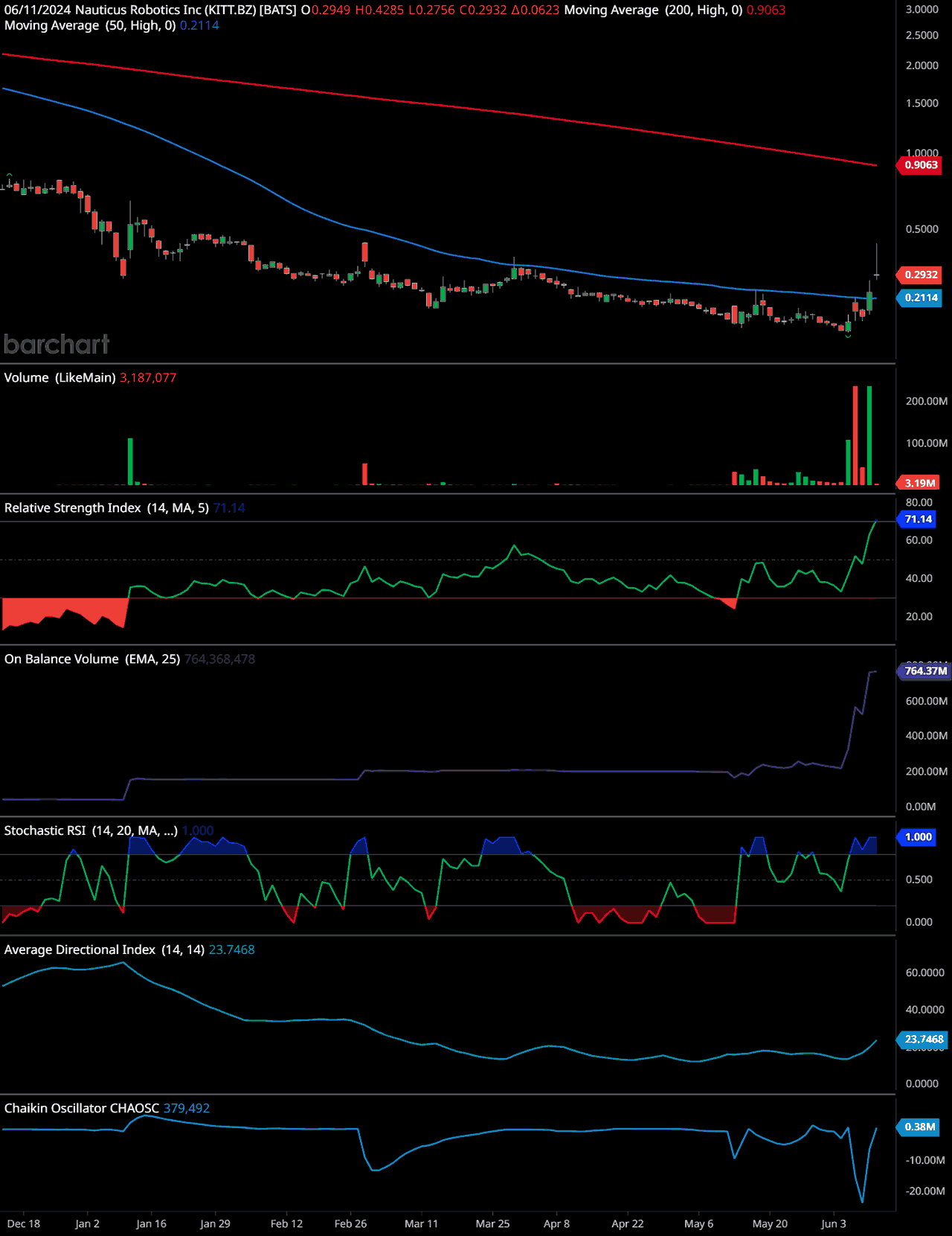Click the 764.37M On Balance Volume tag
The width and height of the screenshot is (952, 1236).
(925, 671)
